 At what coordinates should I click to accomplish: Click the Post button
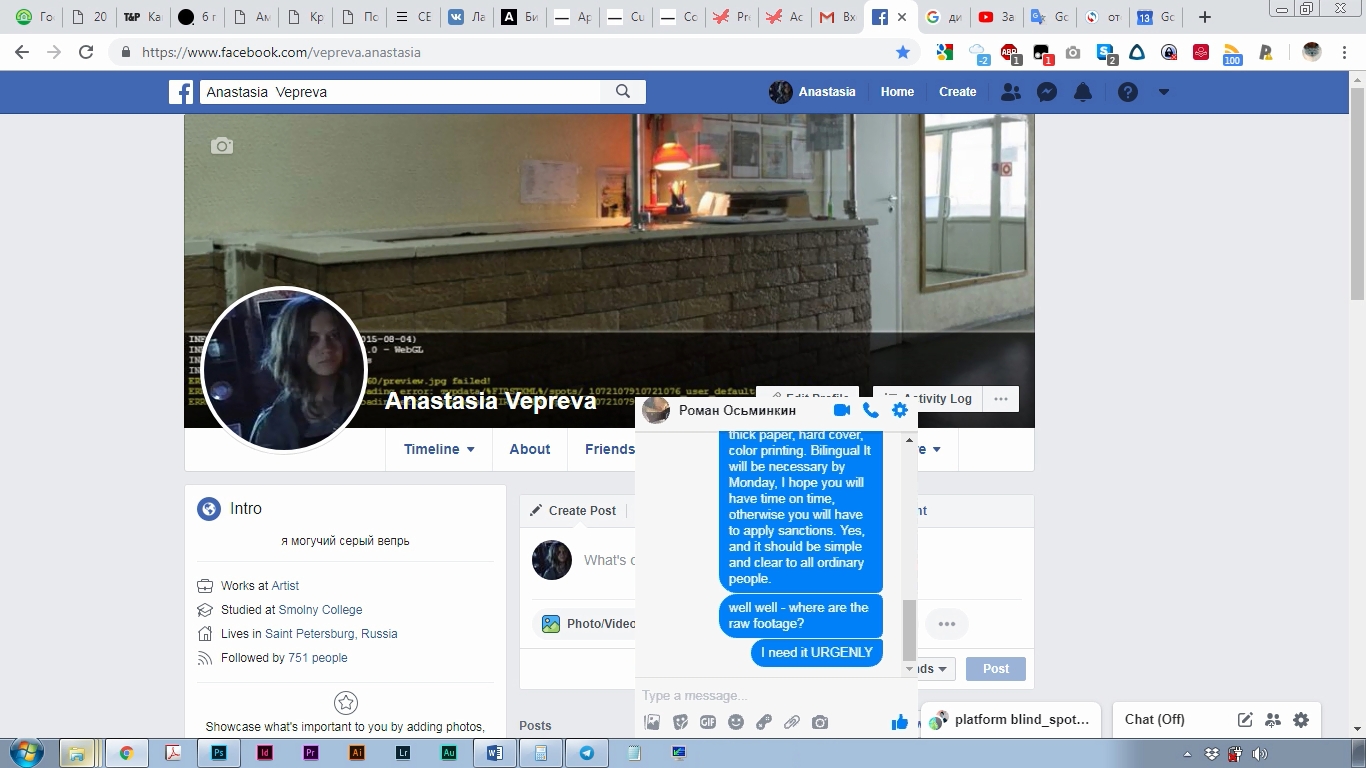(996, 669)
